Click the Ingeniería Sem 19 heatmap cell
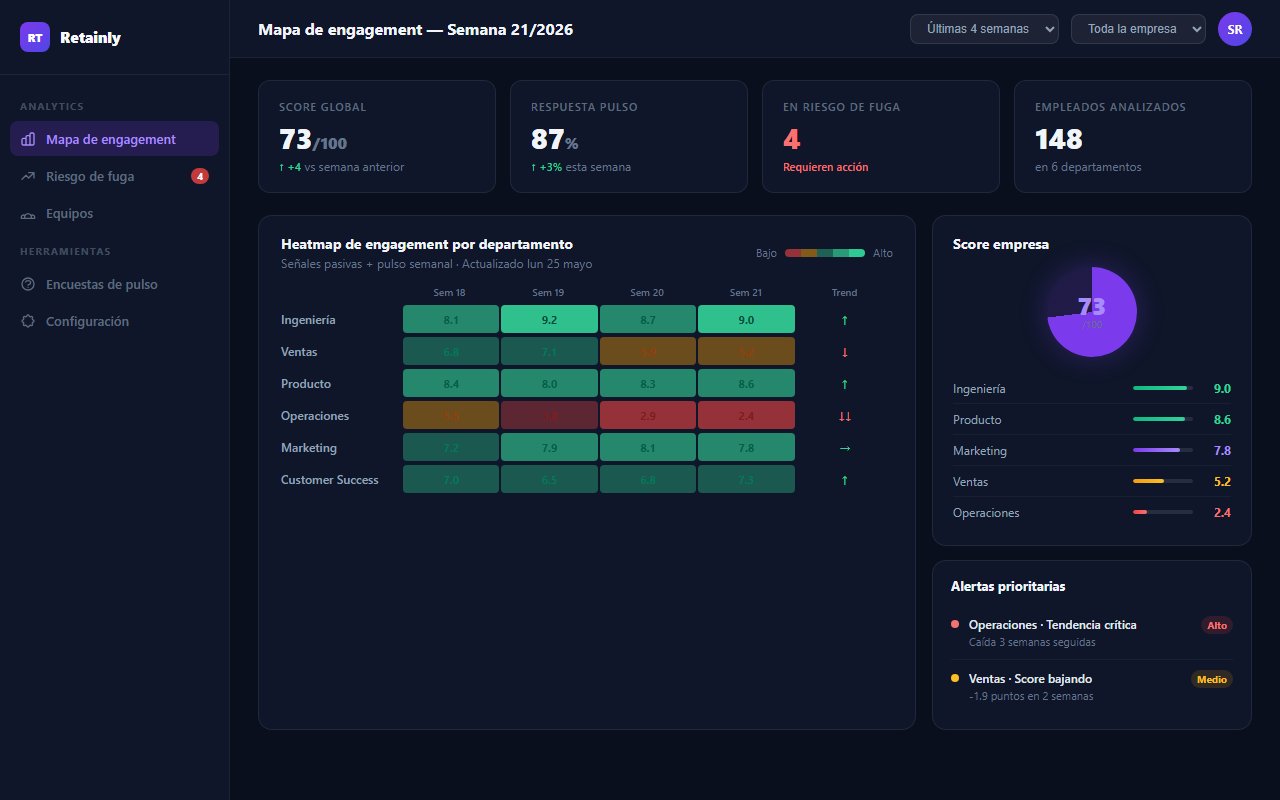The height and width of the screenshot is (800, 1280). pyautogui.click(x=549, y=320)
